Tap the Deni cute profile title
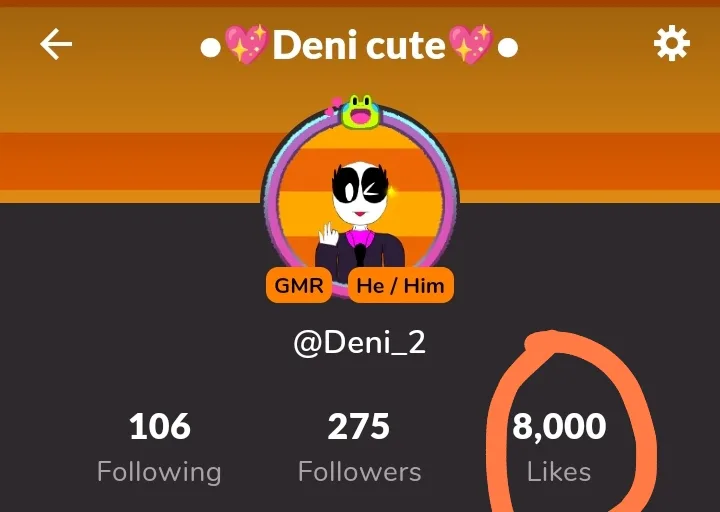The width and height of the screenshot is (720, 512). (x=359, y=45)
